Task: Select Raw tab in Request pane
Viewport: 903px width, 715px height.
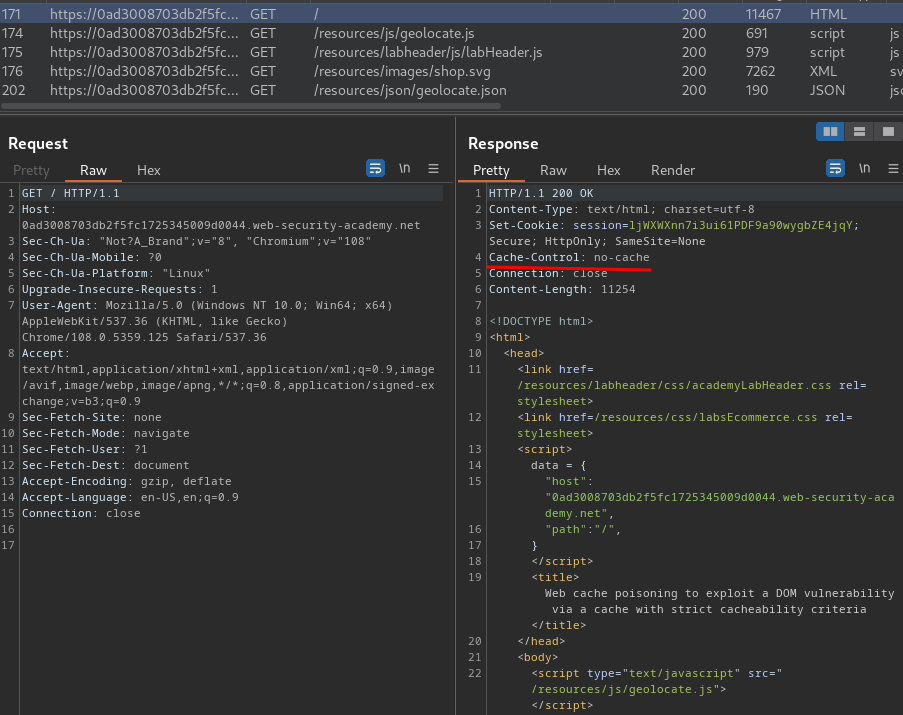Action: click(x=93, y=170)
